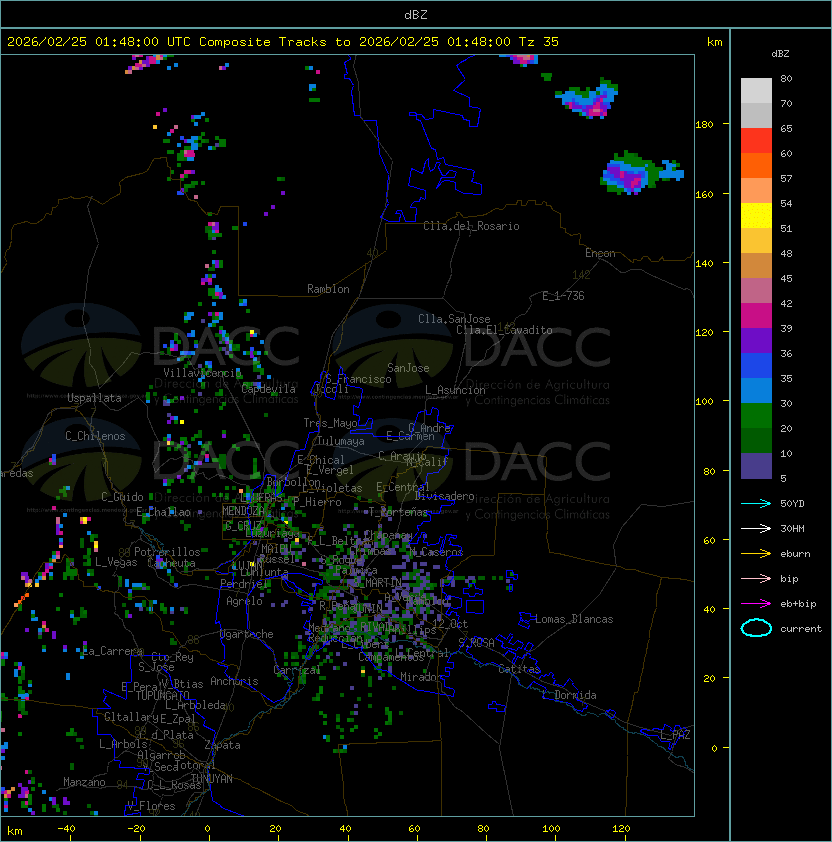The width and height of the screenshot is (832, 842).
Task: Click the 'Agrelo' map label
Action: (244, 601)
